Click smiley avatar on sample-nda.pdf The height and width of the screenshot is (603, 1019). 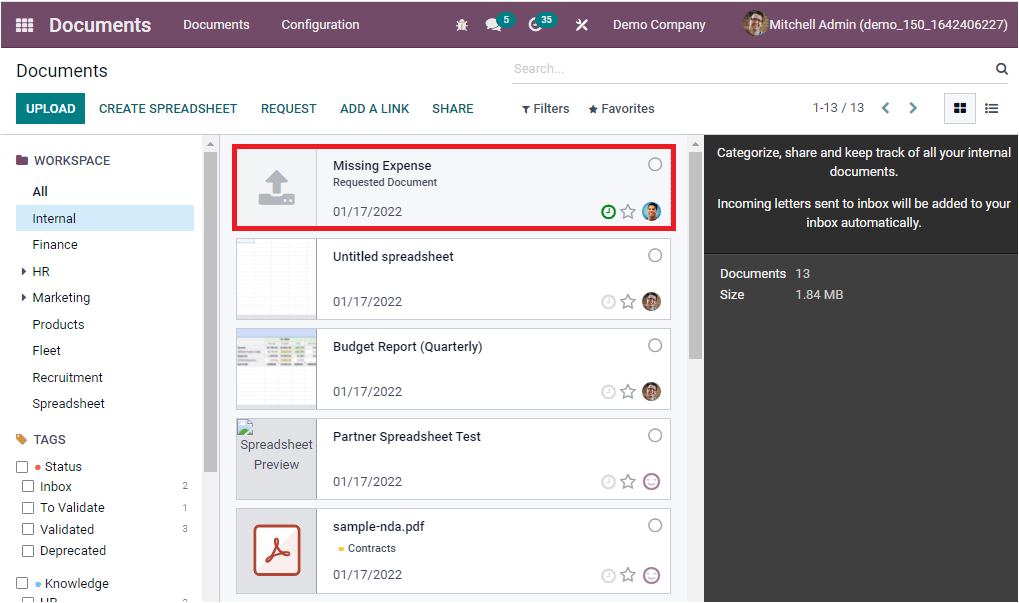[x=651, y=575]
